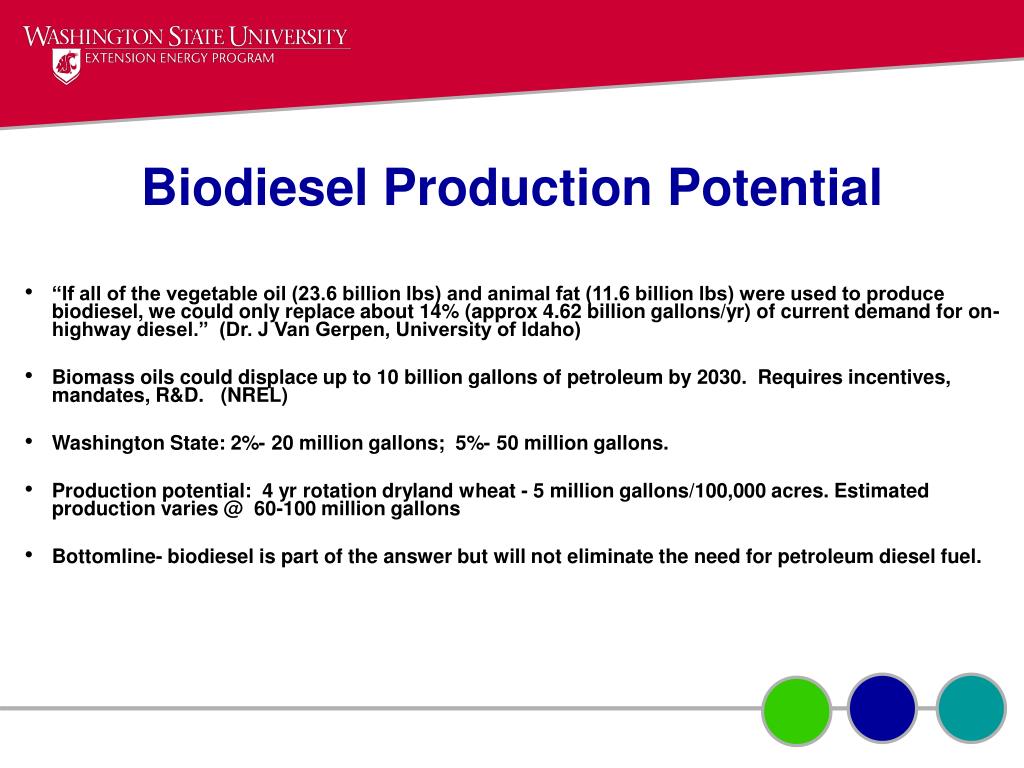Click the 'Bottomline- biodiesel is part' bullet
Image resolution: width=1024 pixels, height=768 pixels.
click(x=517, y=556)
